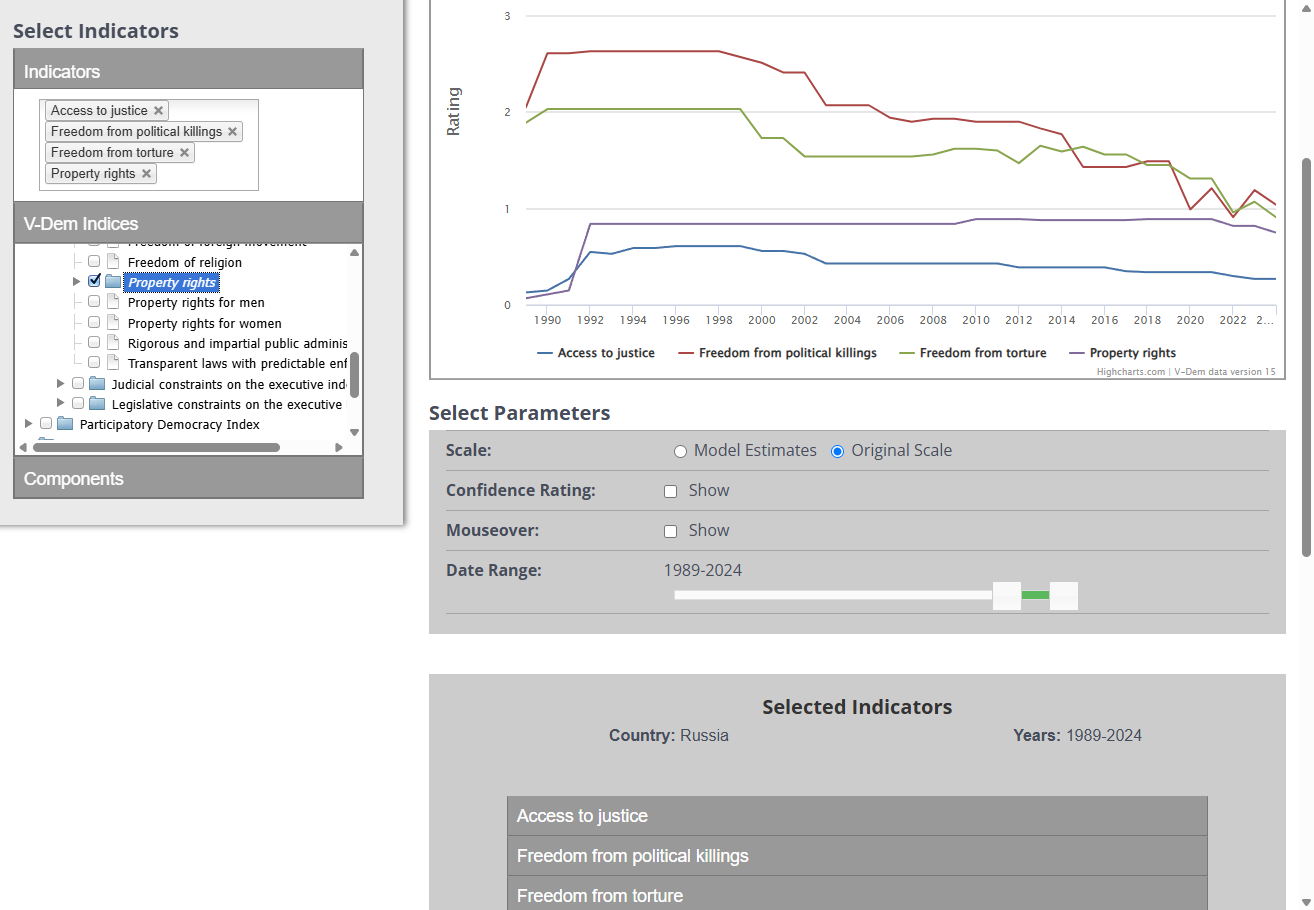Expand the Participatory Democracy Index node
Viewport: 1314px width, 910px height.
(x=29, y=424)
